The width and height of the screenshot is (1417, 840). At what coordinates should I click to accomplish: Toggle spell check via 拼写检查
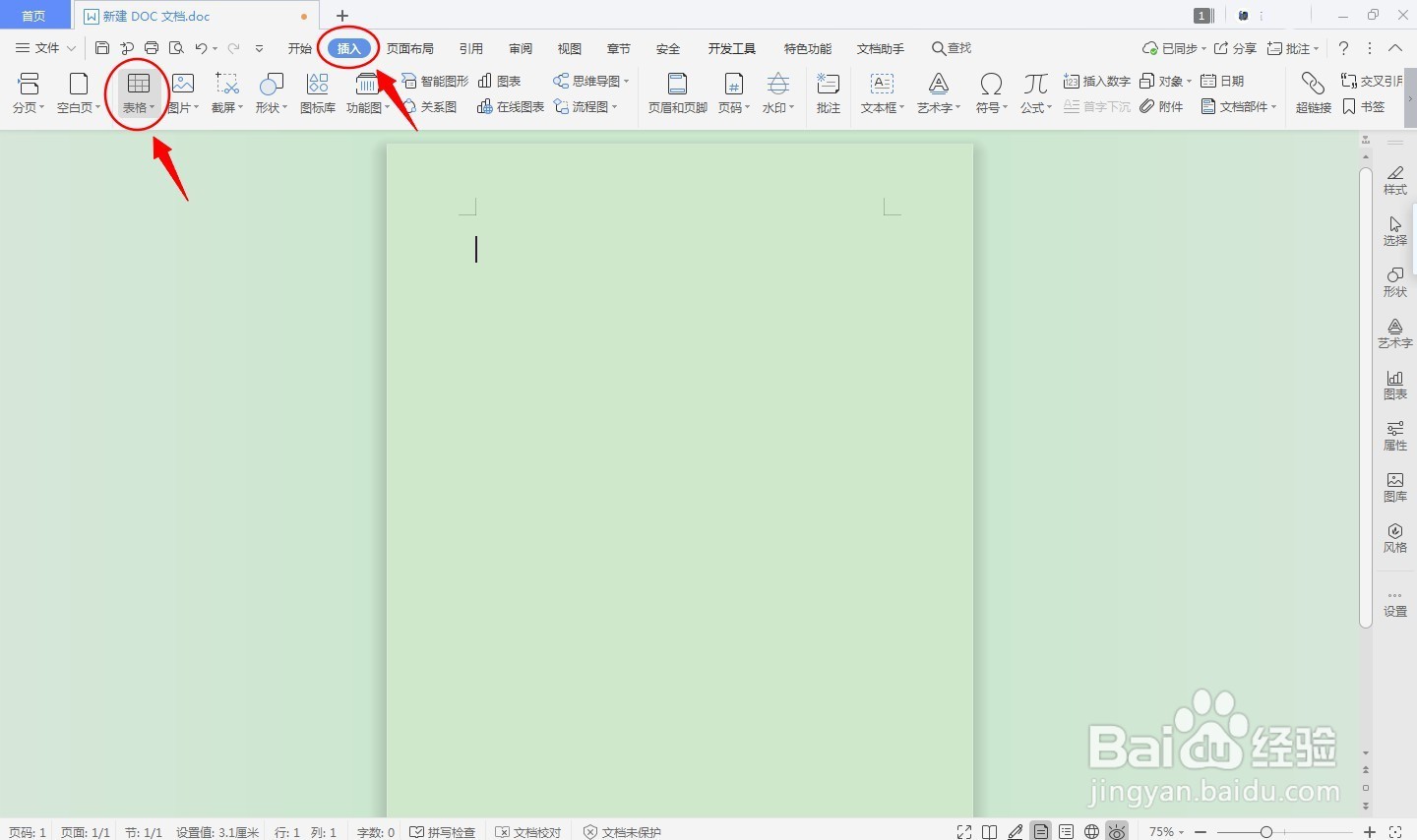pyautogui.click(x=443, y=831)
